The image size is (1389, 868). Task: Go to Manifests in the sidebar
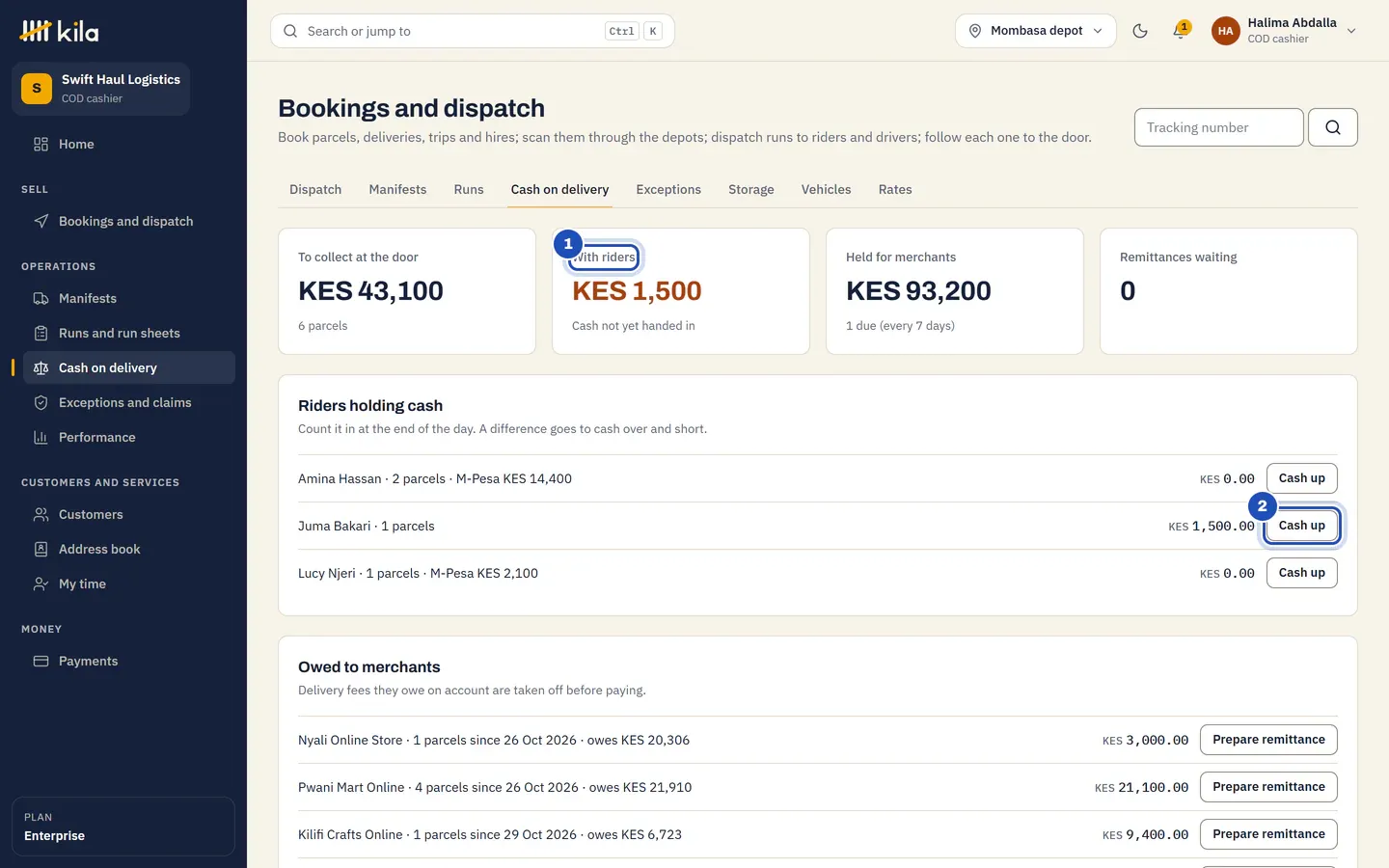pyautogui.click(x=129, y=298)
